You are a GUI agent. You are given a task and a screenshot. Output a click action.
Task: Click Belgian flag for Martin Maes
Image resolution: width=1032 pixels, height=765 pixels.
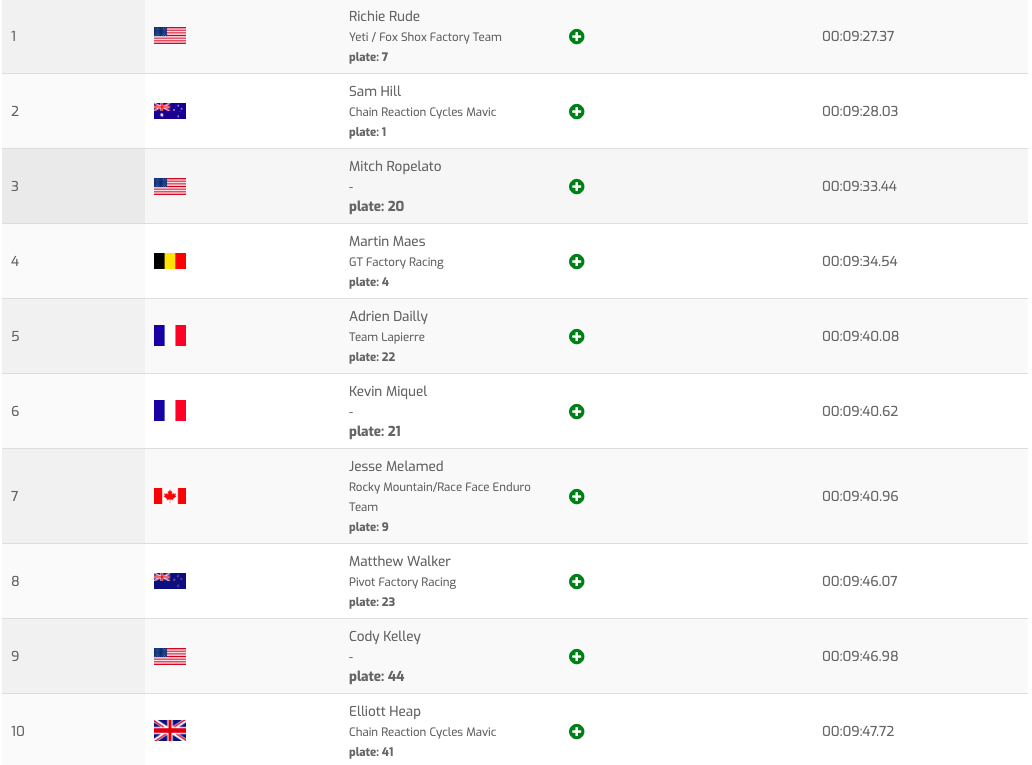tap(170, 261)
